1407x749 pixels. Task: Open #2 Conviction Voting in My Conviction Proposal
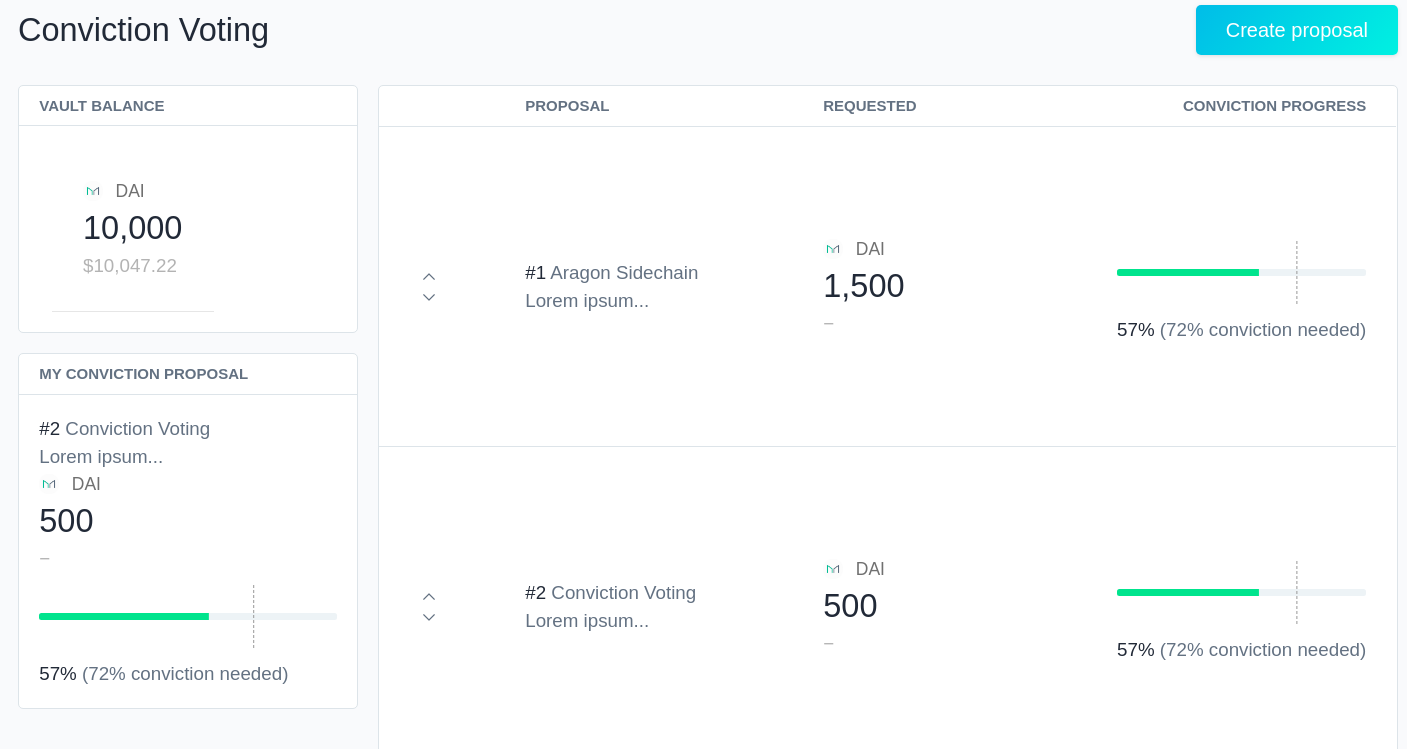pyautogui.click(x=124, y=429)
